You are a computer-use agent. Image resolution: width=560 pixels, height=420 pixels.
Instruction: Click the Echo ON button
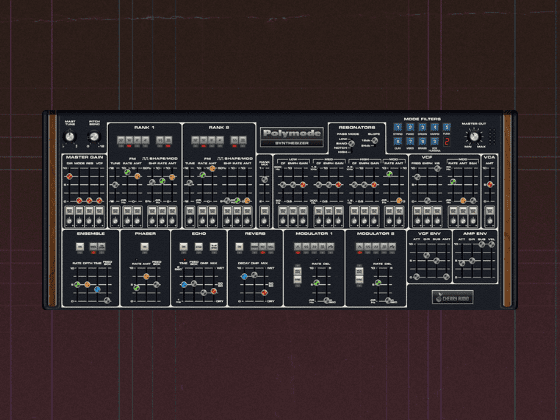point(184,246)
